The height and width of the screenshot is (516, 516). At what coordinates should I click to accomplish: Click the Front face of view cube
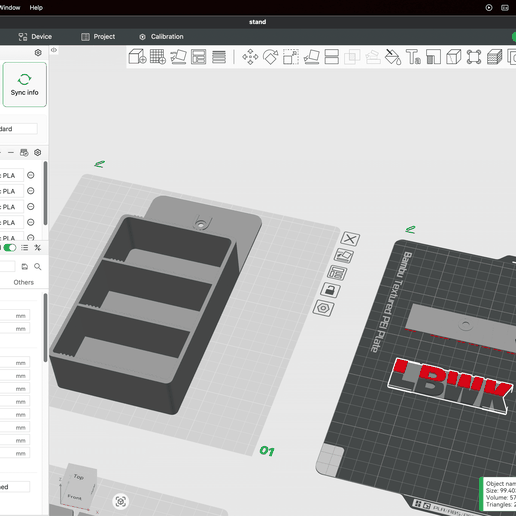tap(75, 497)
